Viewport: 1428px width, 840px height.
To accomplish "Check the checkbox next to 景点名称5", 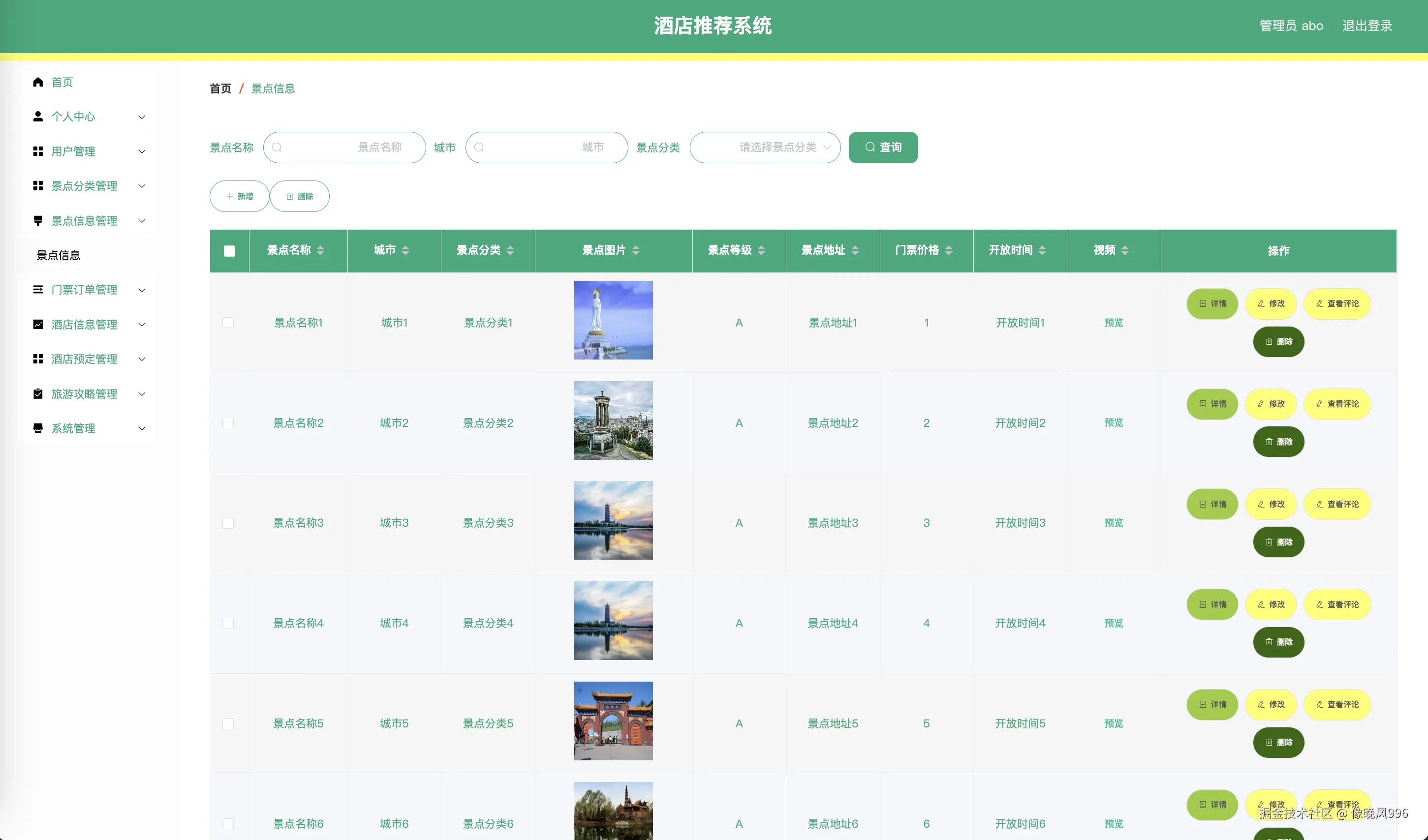I will (229, 723).
